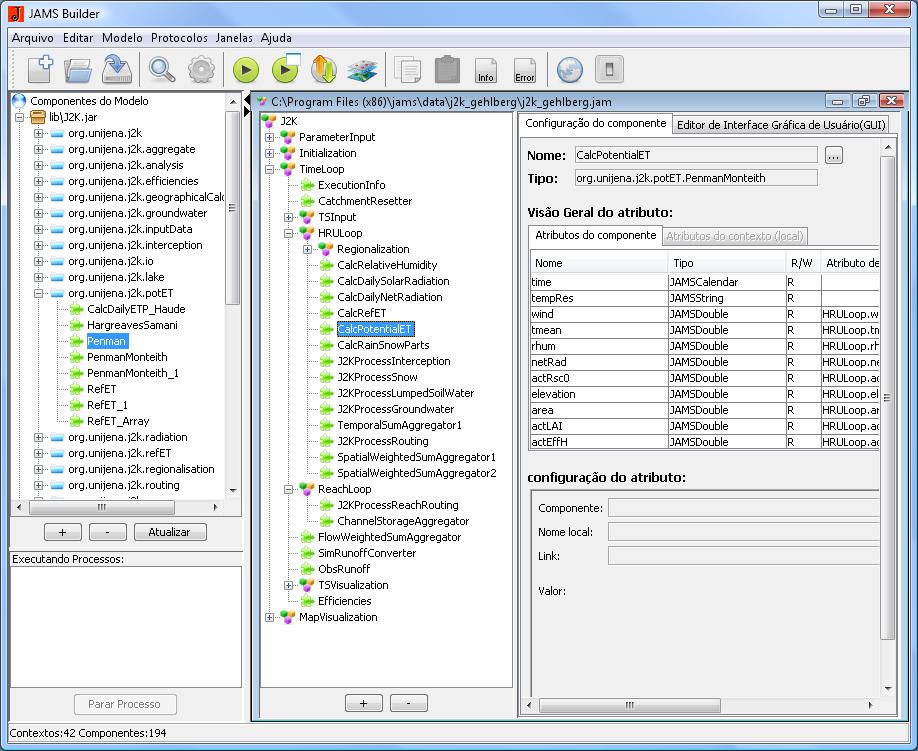Select the netRad attribute row
The height and width of the screenshot is (751, 918).
tap(600, 362)
